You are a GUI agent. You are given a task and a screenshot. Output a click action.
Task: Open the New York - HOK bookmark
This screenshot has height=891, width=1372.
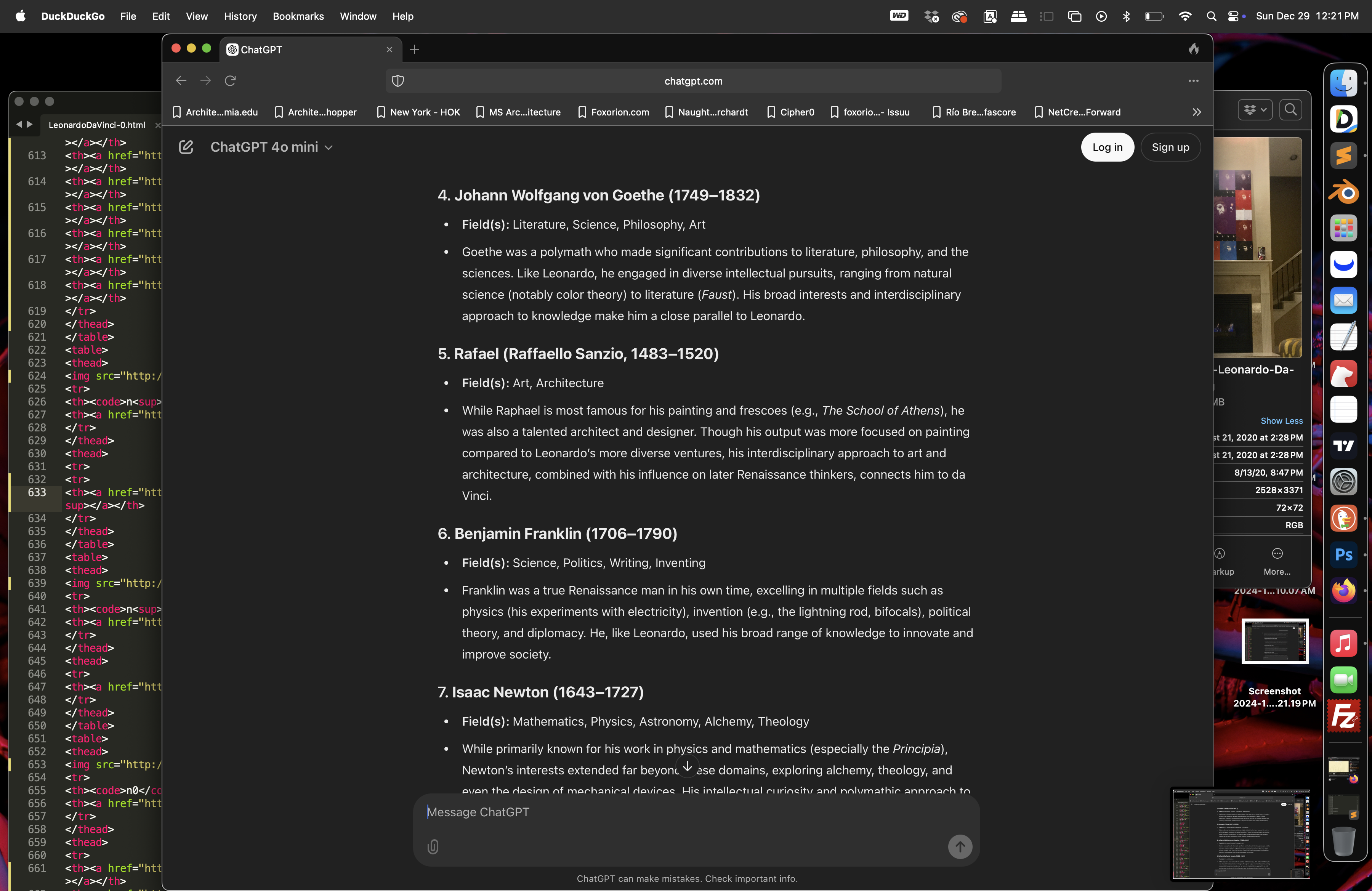pyautogui.click(x=418, y=112)
